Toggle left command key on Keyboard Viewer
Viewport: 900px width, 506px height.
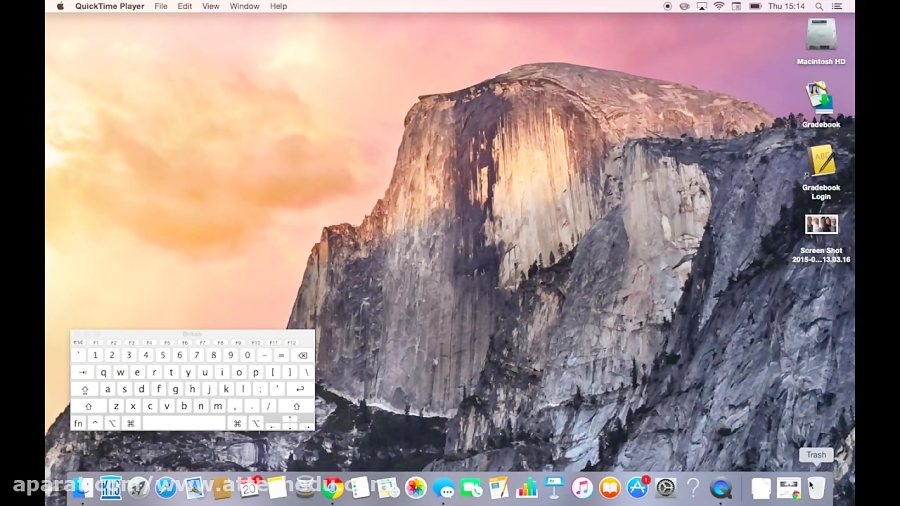pos(131,423)
